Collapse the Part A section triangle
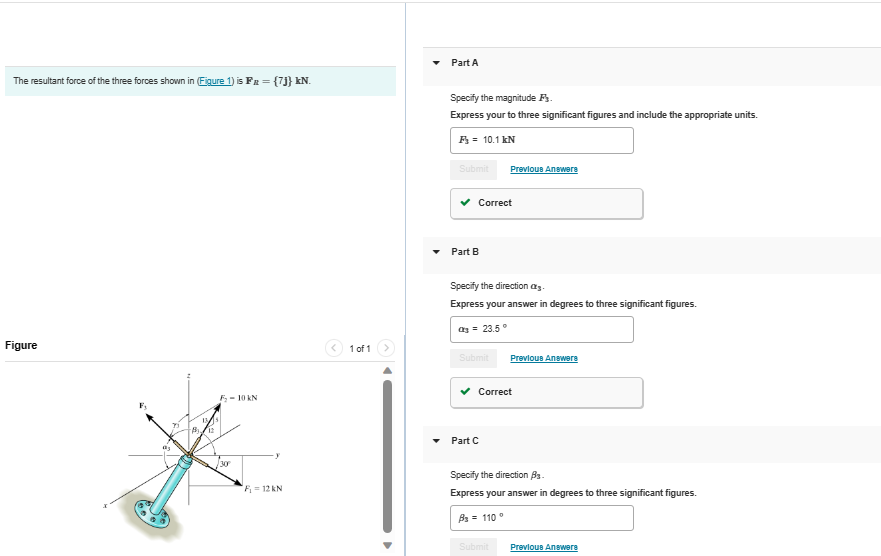The height and width of the screenshot is (556, 881). pos(436,63)
